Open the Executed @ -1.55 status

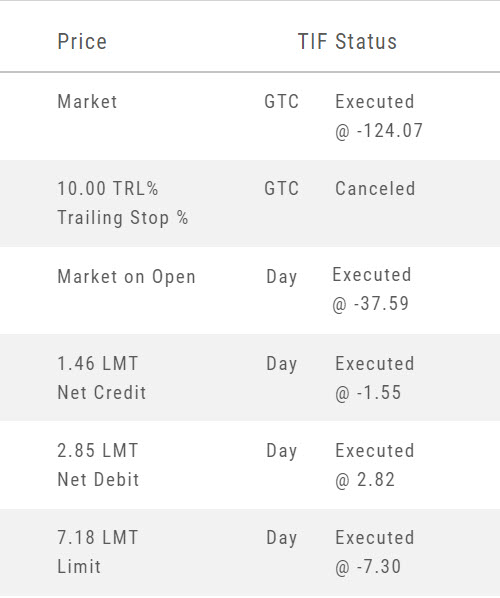click(x=375, y=378)
